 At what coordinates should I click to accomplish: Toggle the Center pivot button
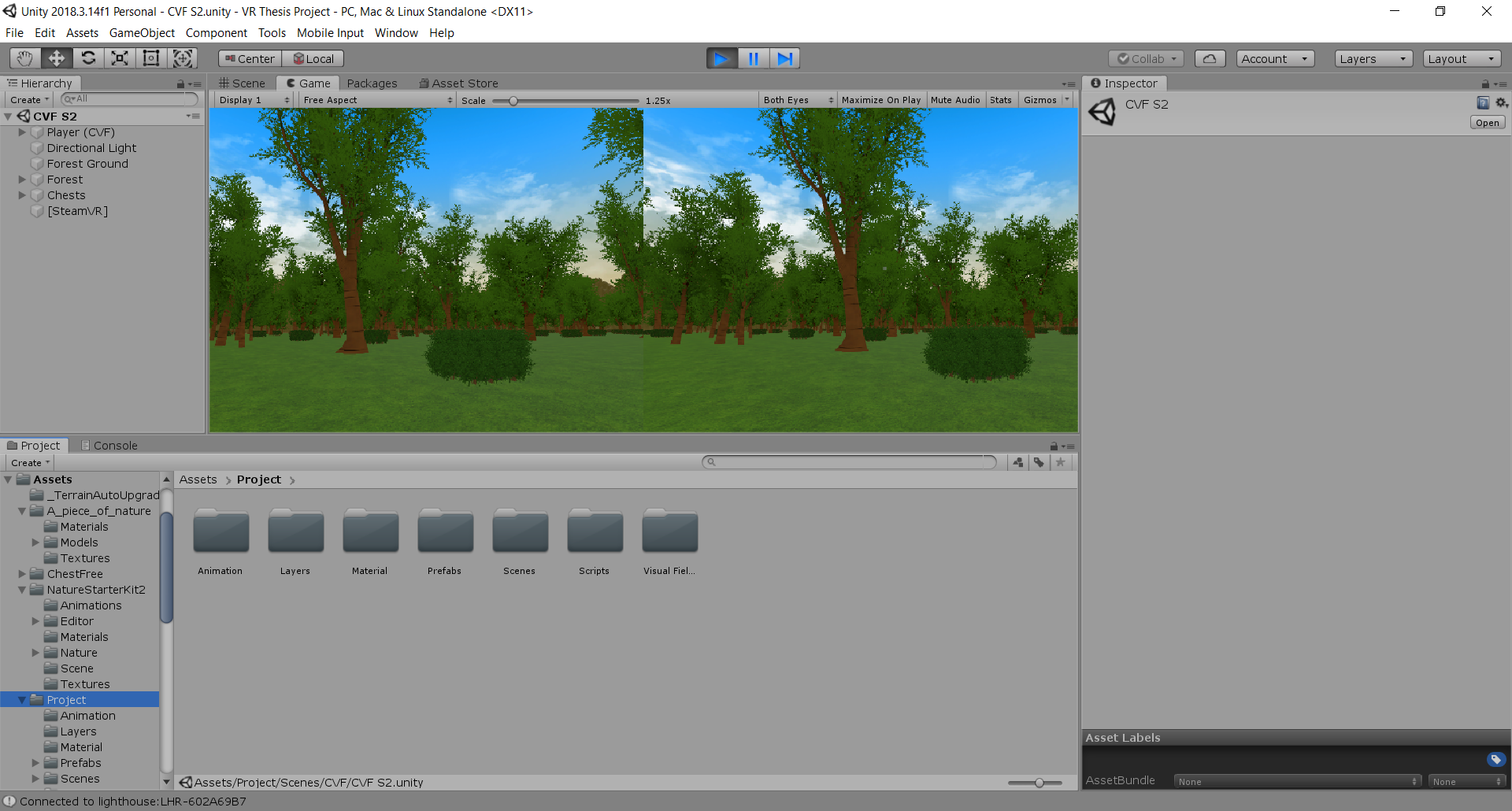pyautogui.click(x=250, y=58)
